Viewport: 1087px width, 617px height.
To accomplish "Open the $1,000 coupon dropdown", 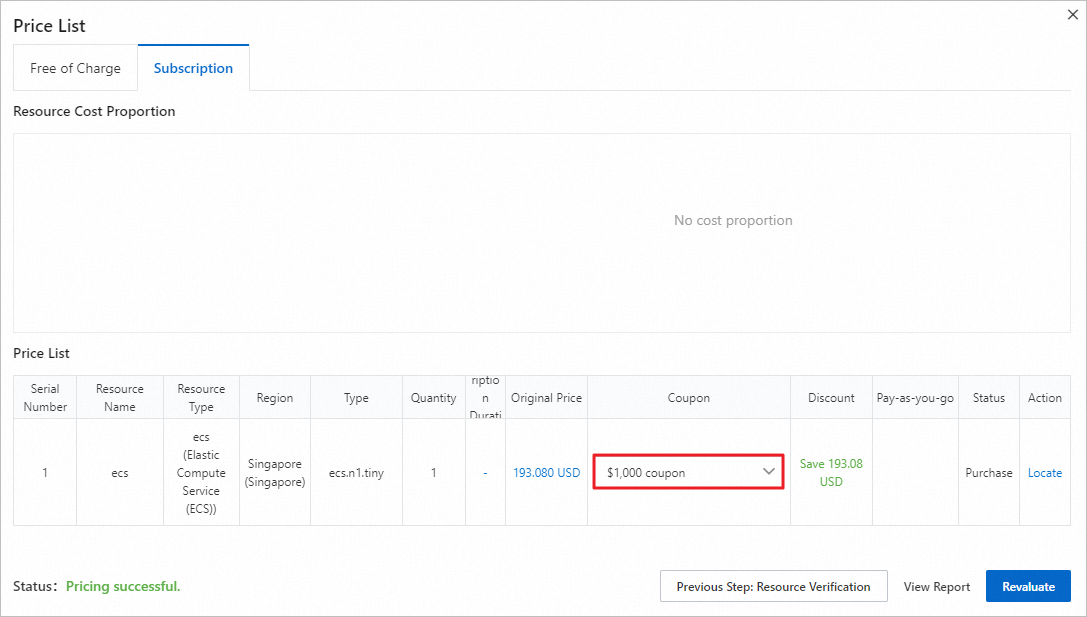I will (688, 472).
